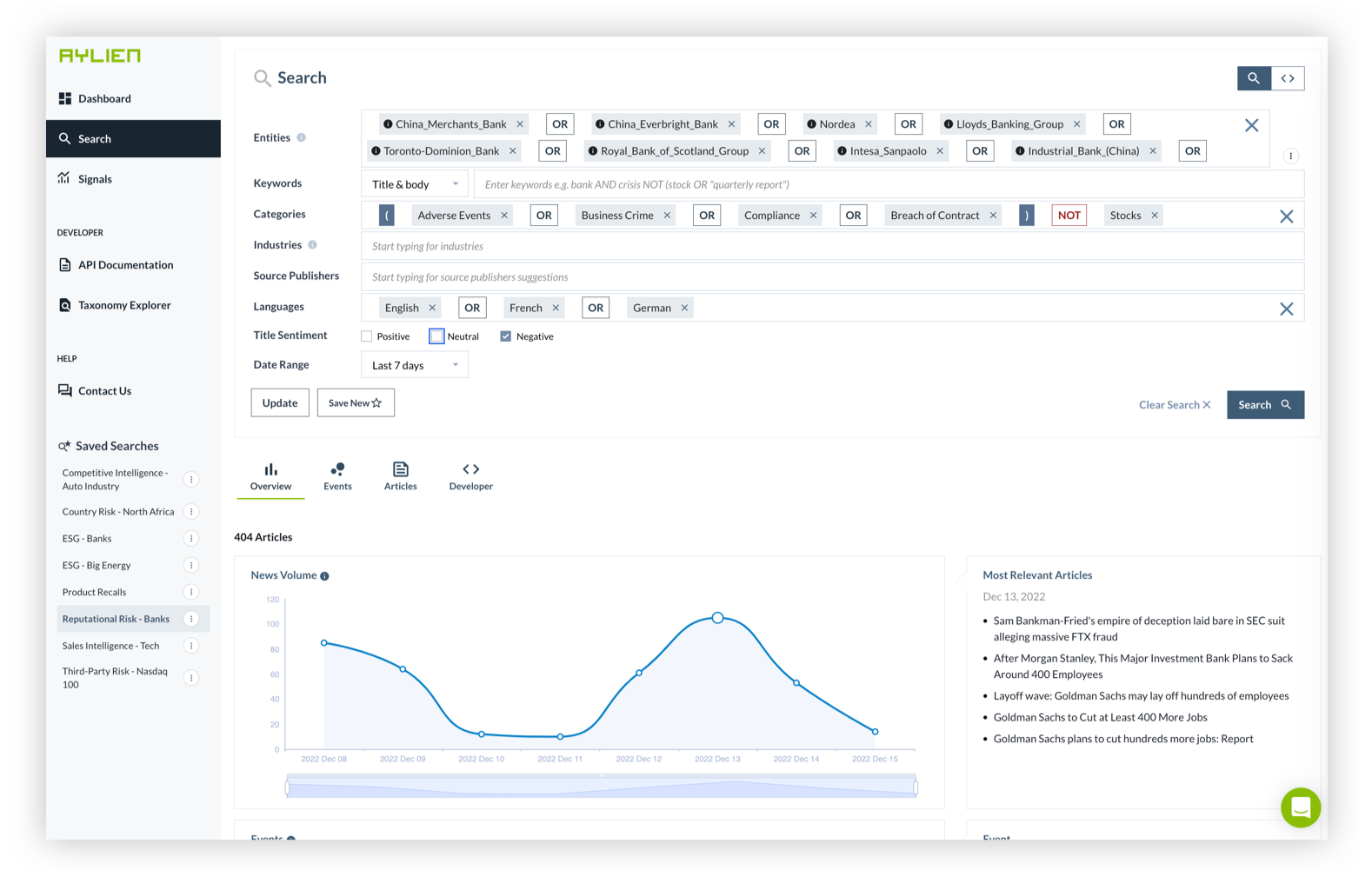
Task: Toggle OR operator after China_Merchants_Bank
Action: (x=560, y=124)
